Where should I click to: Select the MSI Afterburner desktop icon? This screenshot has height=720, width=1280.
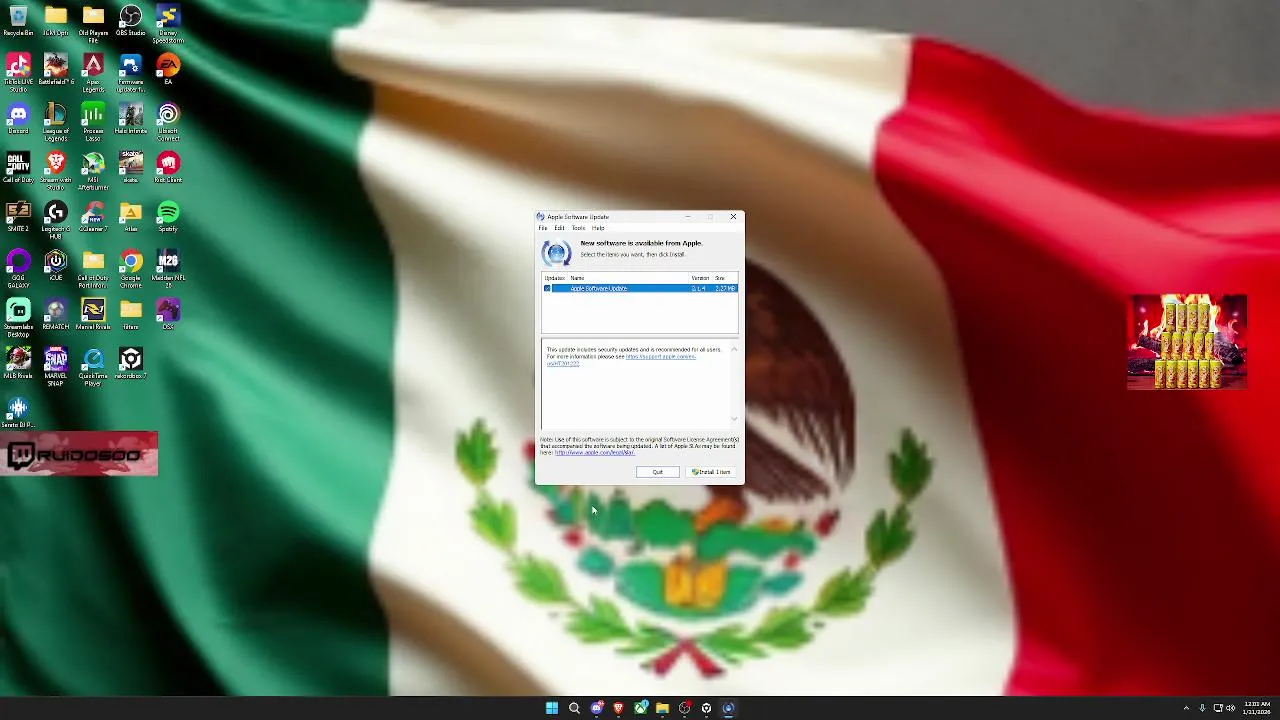93,171
